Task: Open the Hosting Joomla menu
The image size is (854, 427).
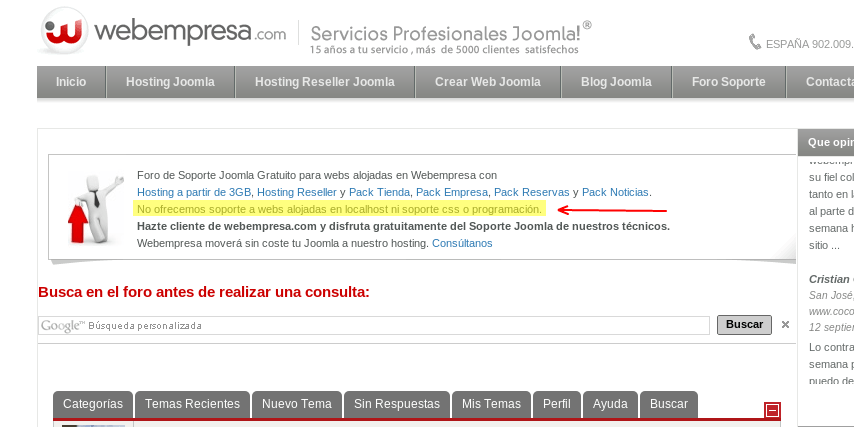Action: click(170, 82)
